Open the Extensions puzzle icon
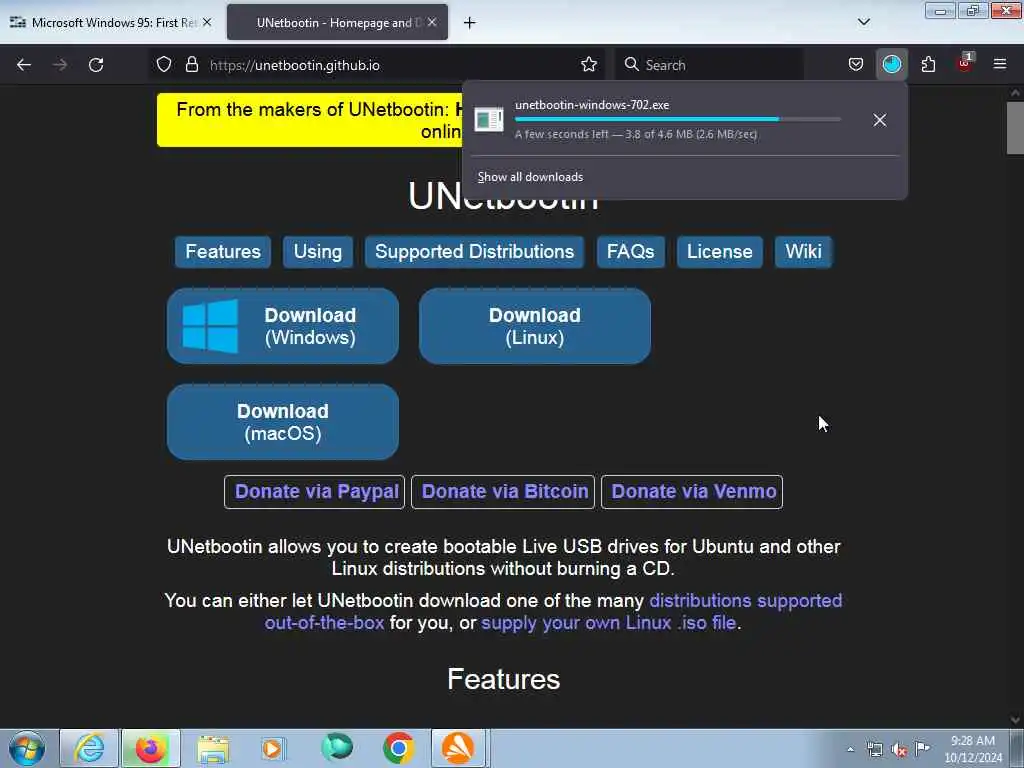Screen dimensions: 1024x768 coord(928,65)
